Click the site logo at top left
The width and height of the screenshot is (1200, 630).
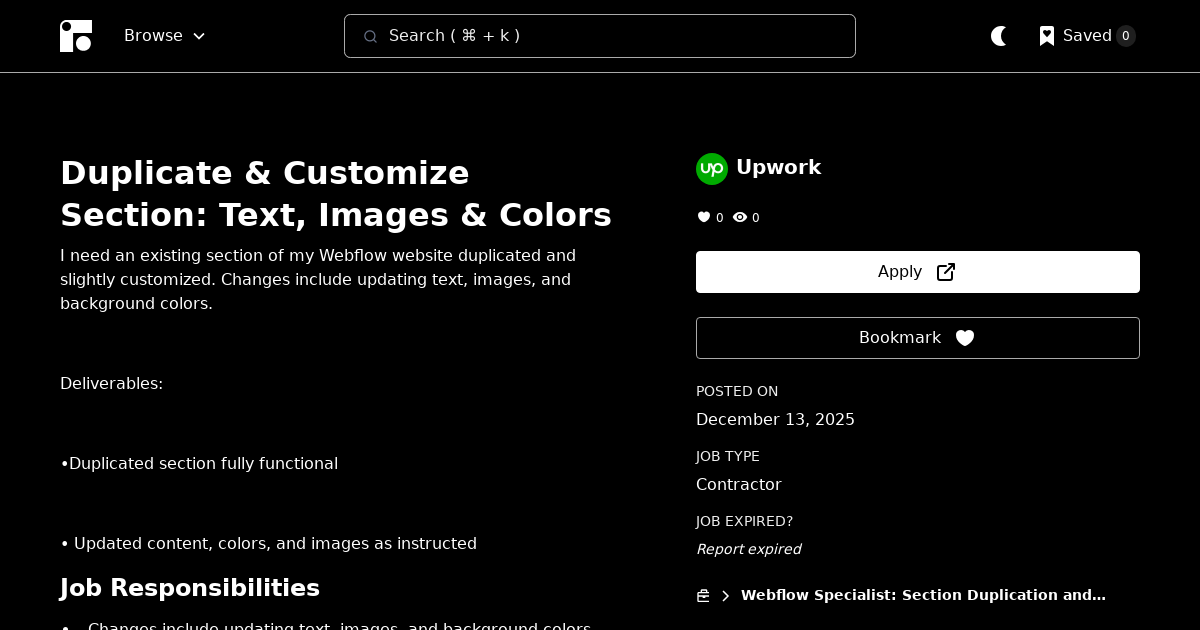[x=76, y=36]
